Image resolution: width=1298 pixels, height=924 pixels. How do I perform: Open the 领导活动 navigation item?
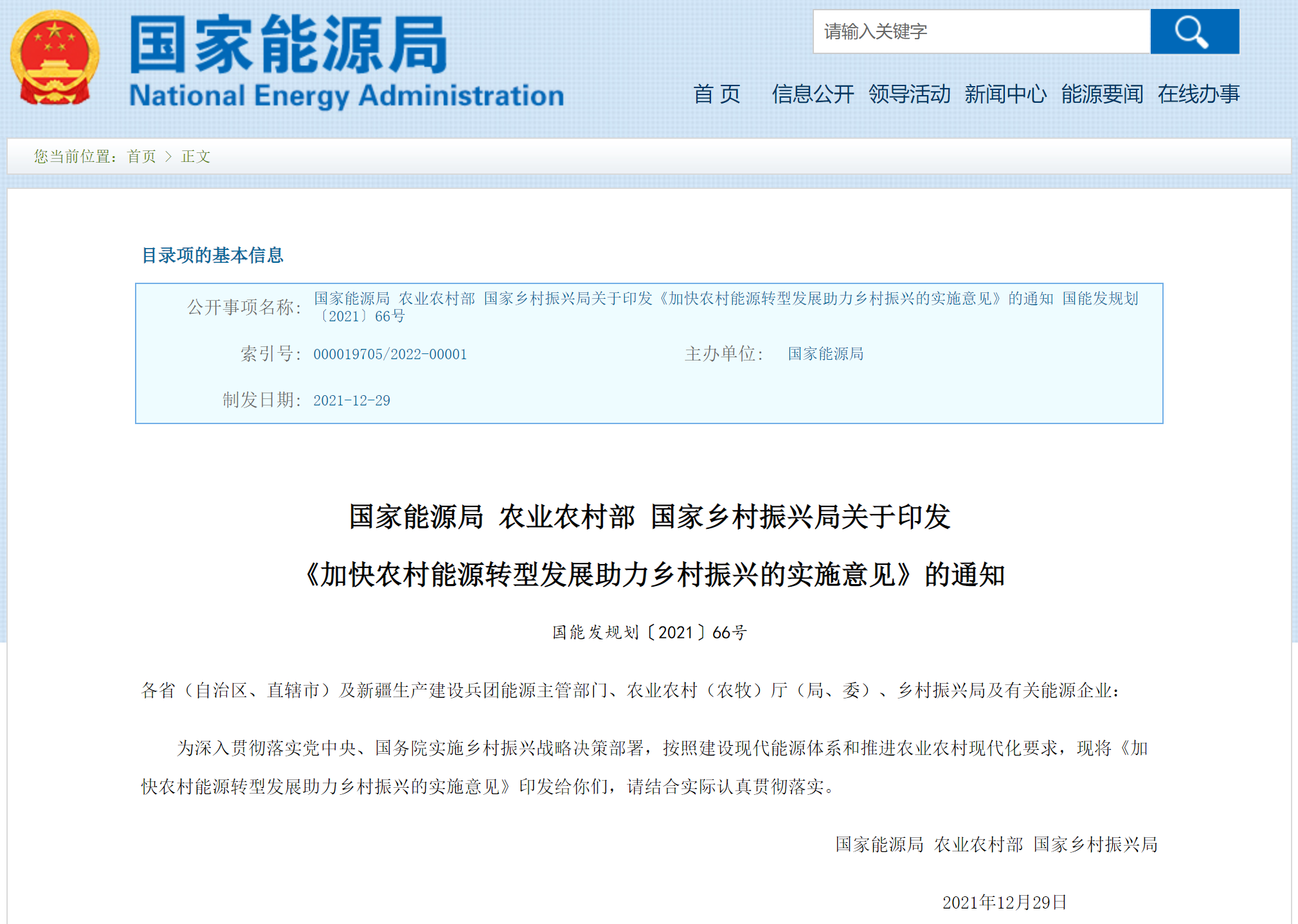pyautogui.click(x=909, y=94)
